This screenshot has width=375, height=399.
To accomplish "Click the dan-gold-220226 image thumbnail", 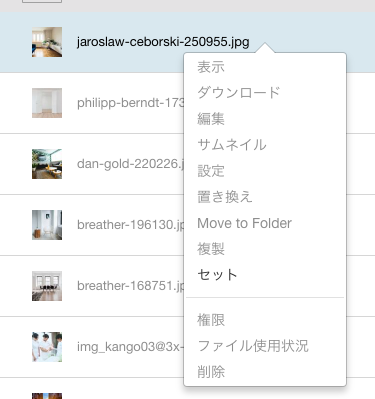I will coord(47,164).
